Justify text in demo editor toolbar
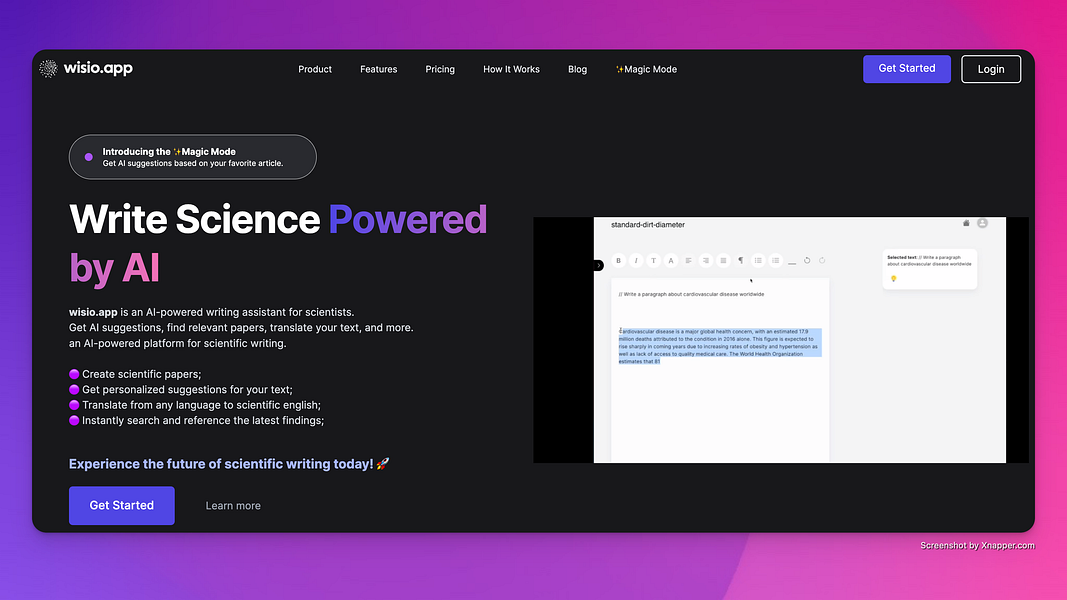 [723, 261]
